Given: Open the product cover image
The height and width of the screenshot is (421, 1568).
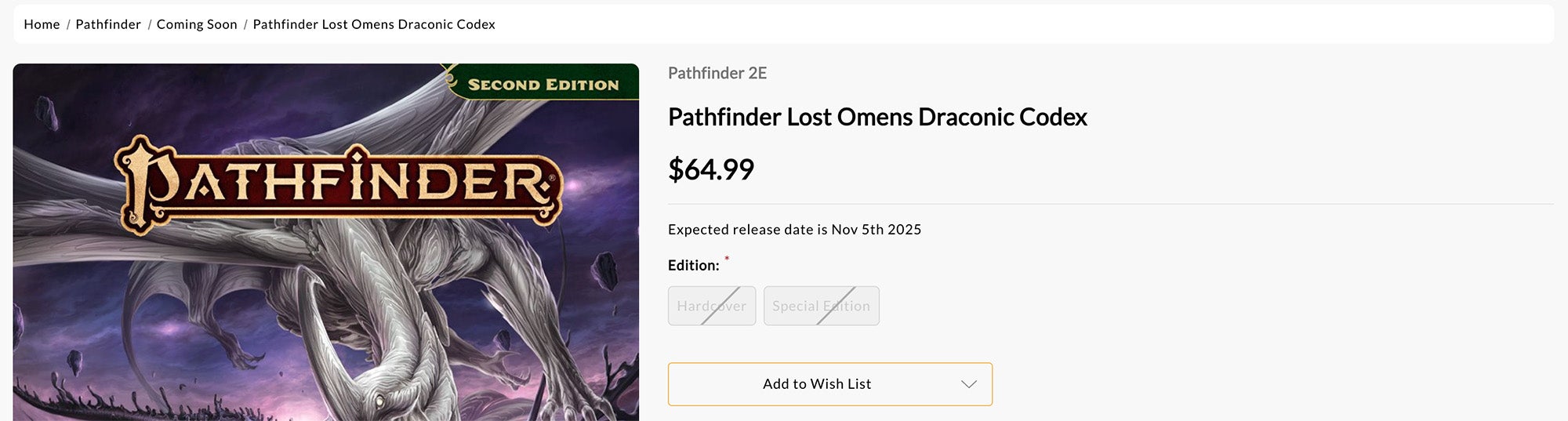Looking at the screenshot, I should [x=325, y=314].
